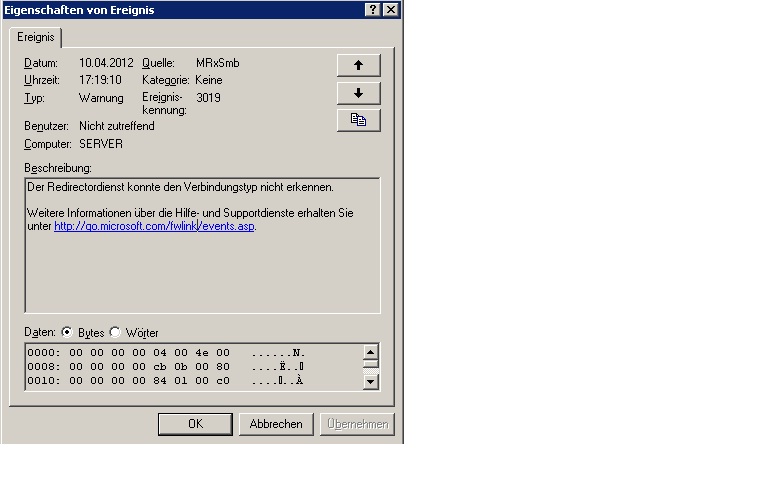Click the computer name SERVER
The width and height of the screenshot is (768, 480).
(101, 144)
